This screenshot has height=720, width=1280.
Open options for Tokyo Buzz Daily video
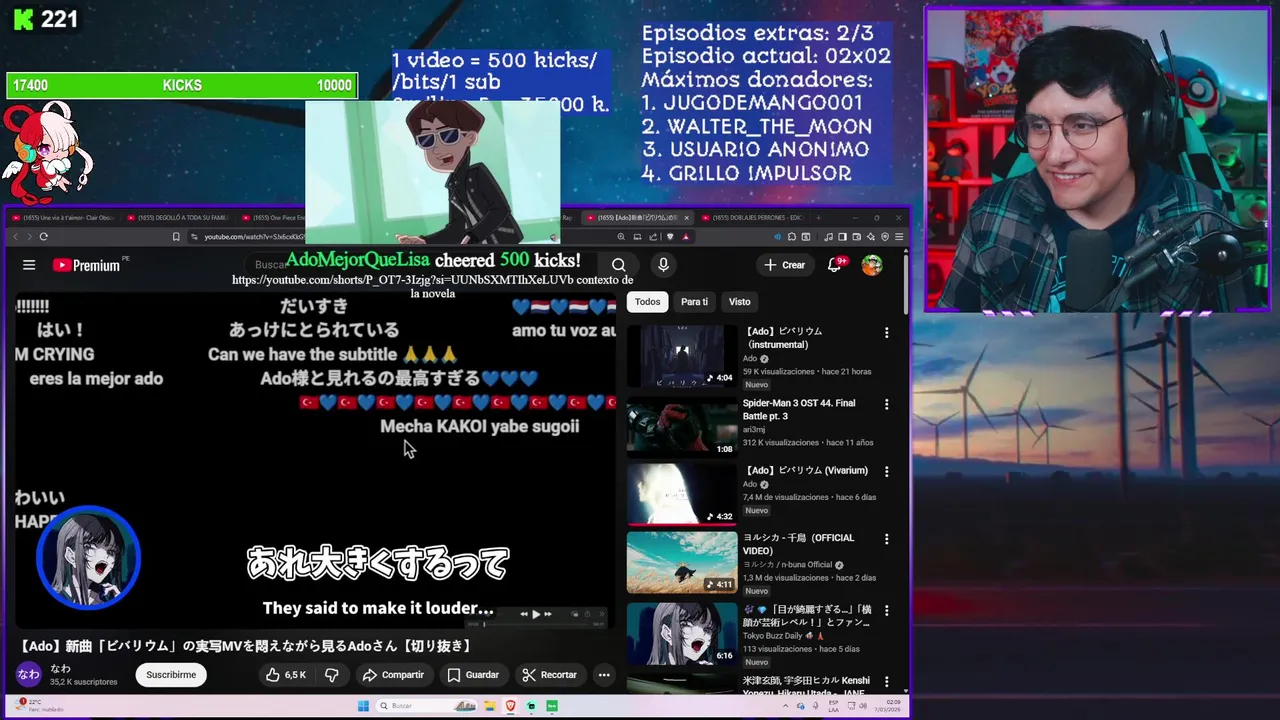(886, 610)
